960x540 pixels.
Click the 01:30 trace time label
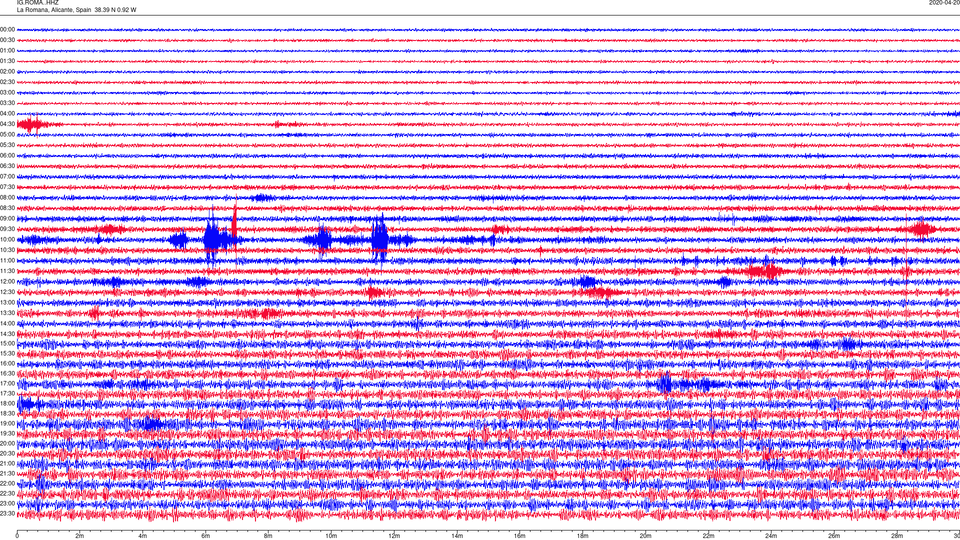click(x=7, y=61)
